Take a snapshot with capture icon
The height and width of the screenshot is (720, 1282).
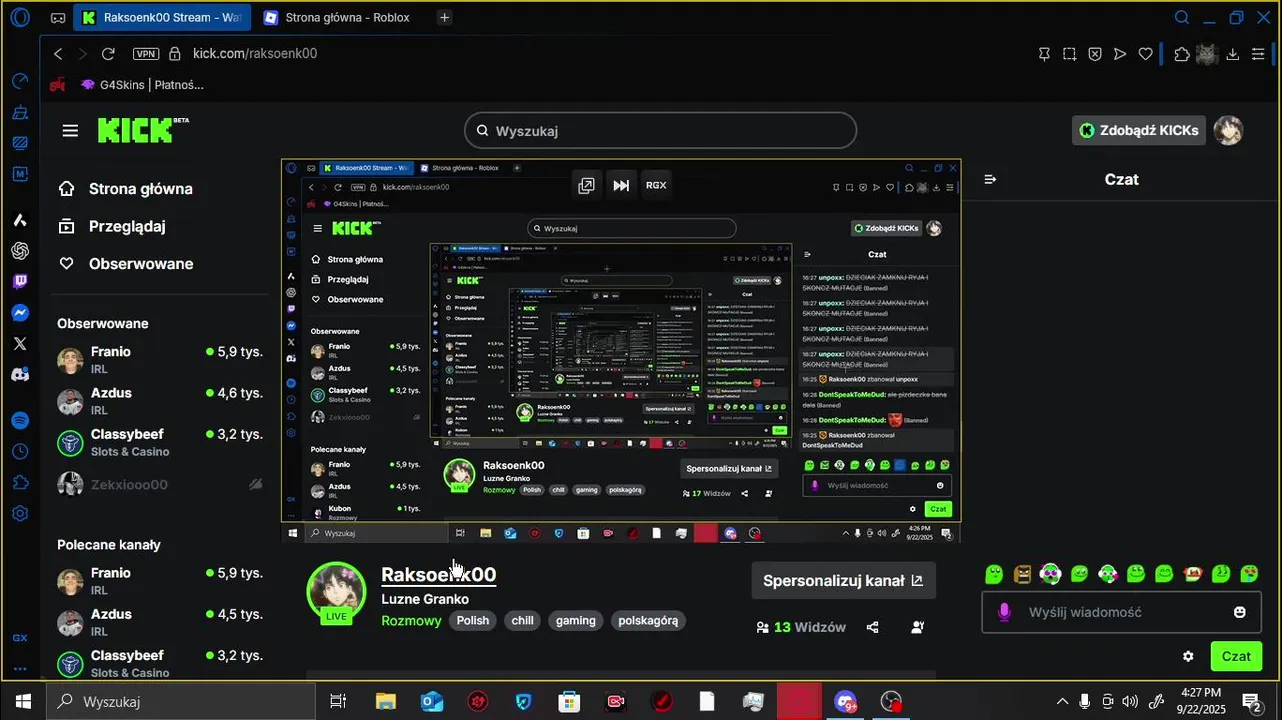(x=1070, y=54)
